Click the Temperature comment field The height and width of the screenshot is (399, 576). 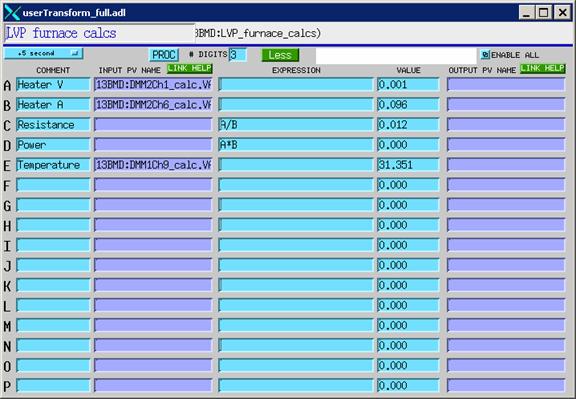pyautogui.click(x=53, y=165)
